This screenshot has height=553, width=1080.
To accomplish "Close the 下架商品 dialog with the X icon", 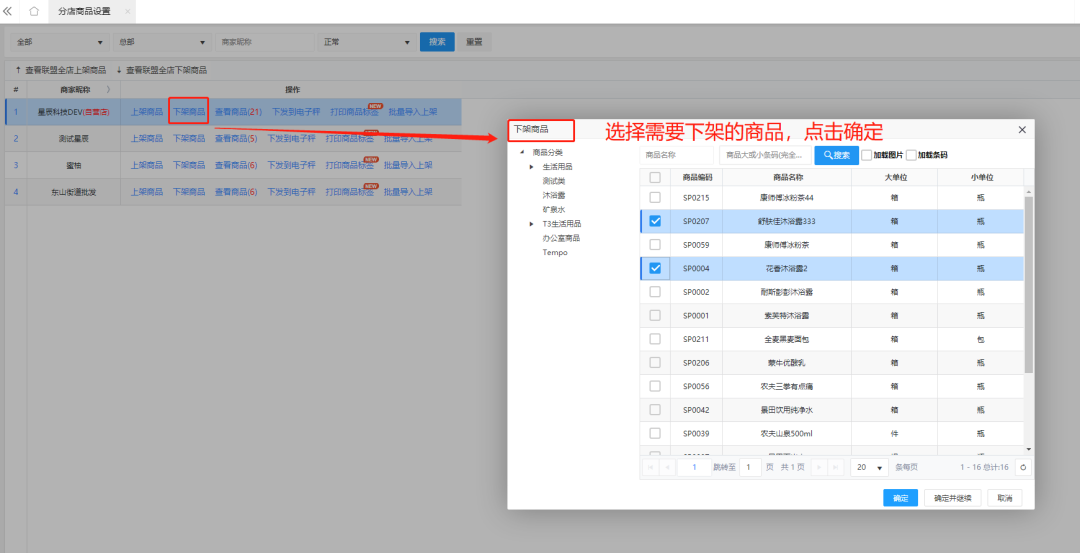I will [x=1022, y=130].
